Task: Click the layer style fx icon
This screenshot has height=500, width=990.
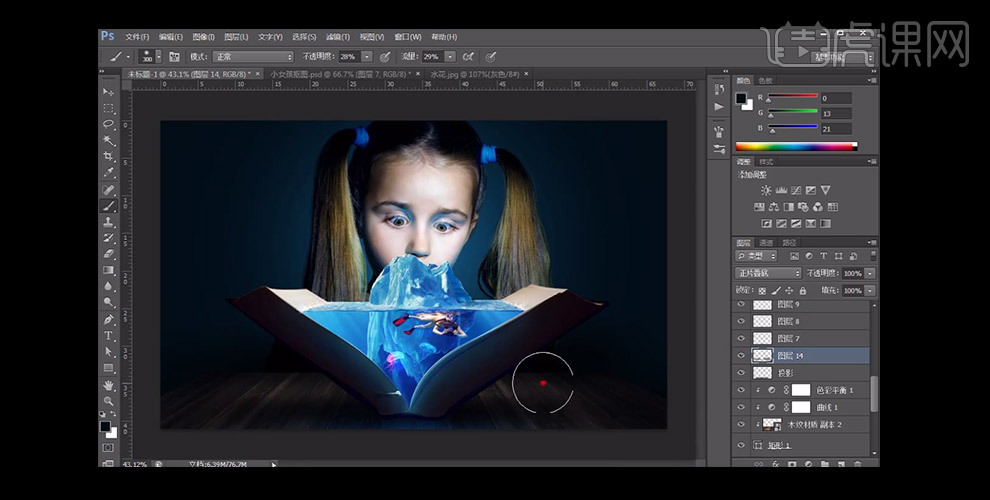Action: coord(775,464)
